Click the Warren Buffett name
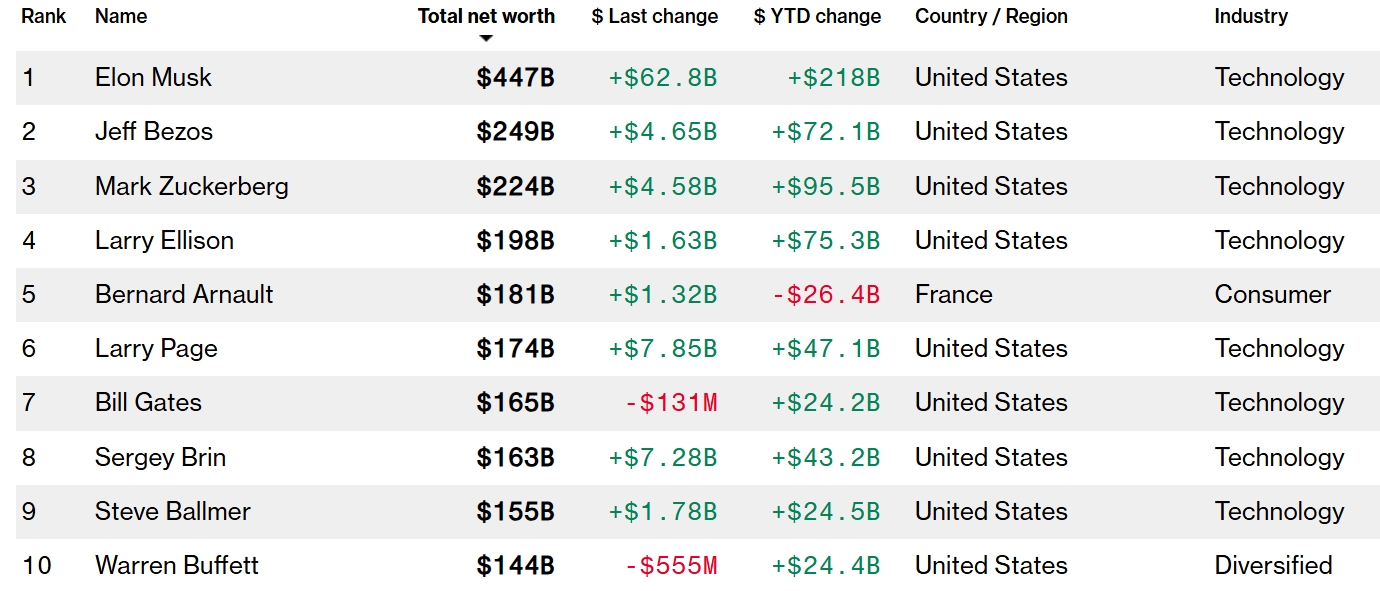 [177, 565]
